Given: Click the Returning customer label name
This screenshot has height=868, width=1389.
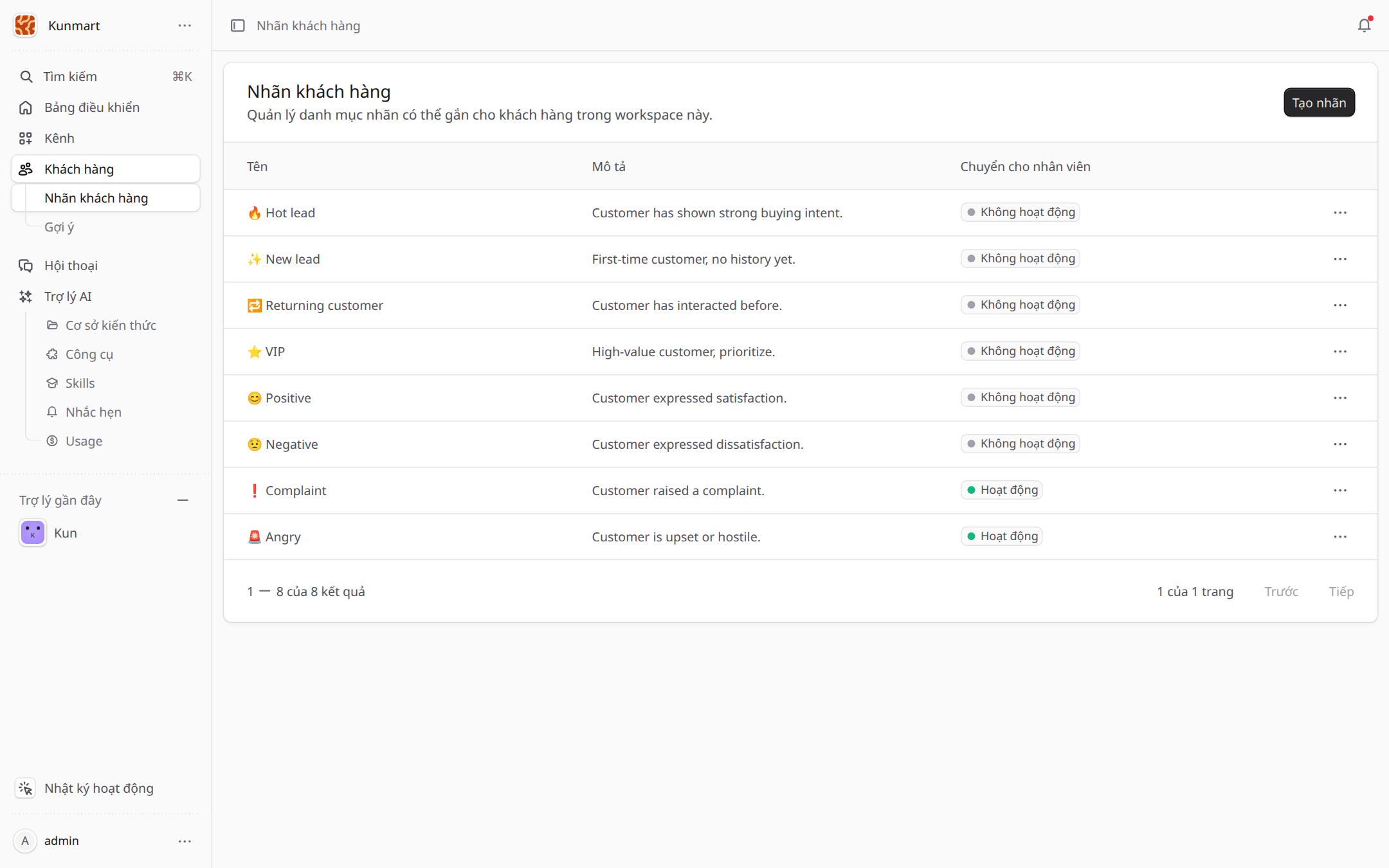Looking at the screenshot, I should (324, 305).
